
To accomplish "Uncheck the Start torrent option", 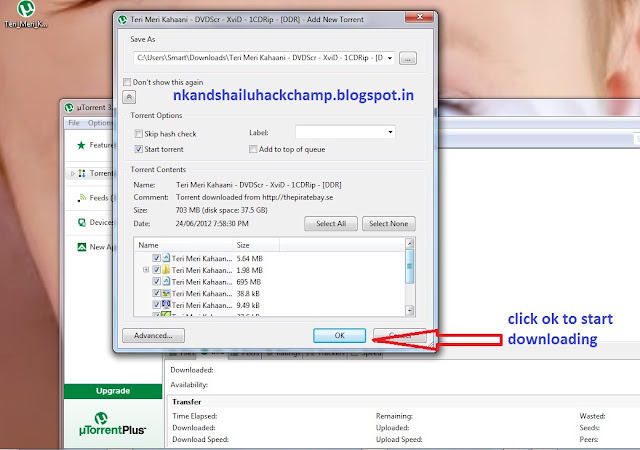I will point(138,149).
